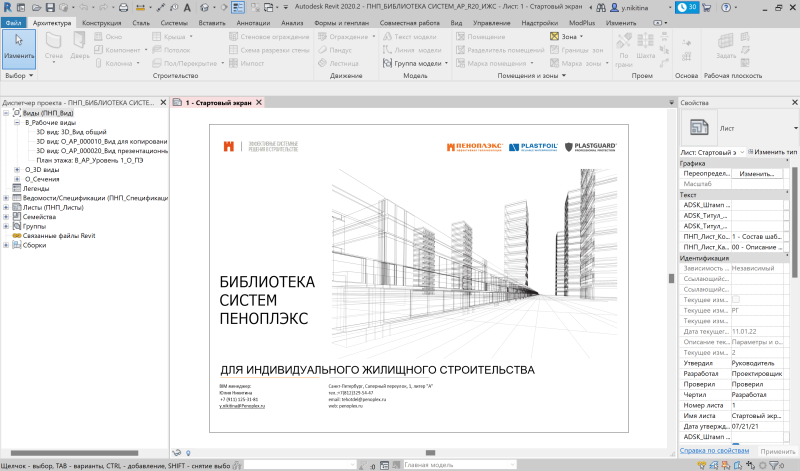Select the Окно (Window) tool
The height and width of the screenshot is (471, 800).
coord(109,37)
